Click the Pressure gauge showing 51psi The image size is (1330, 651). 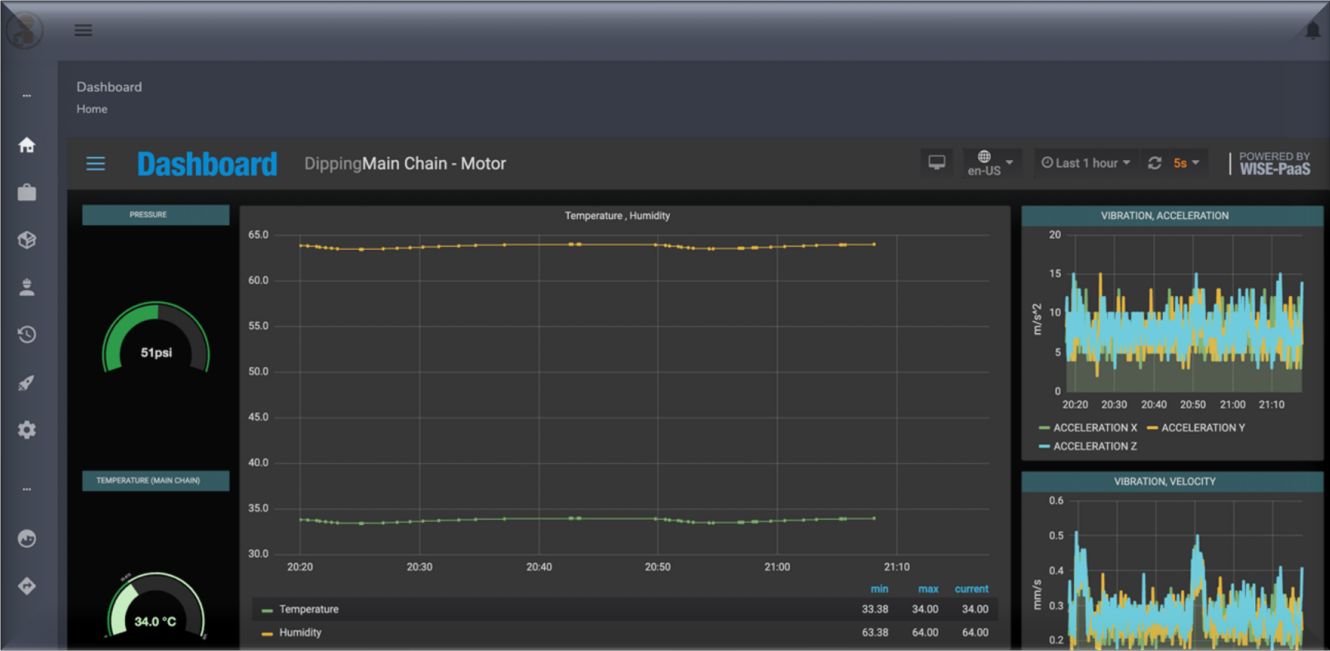pyautogui.click(x=156, y=343)
